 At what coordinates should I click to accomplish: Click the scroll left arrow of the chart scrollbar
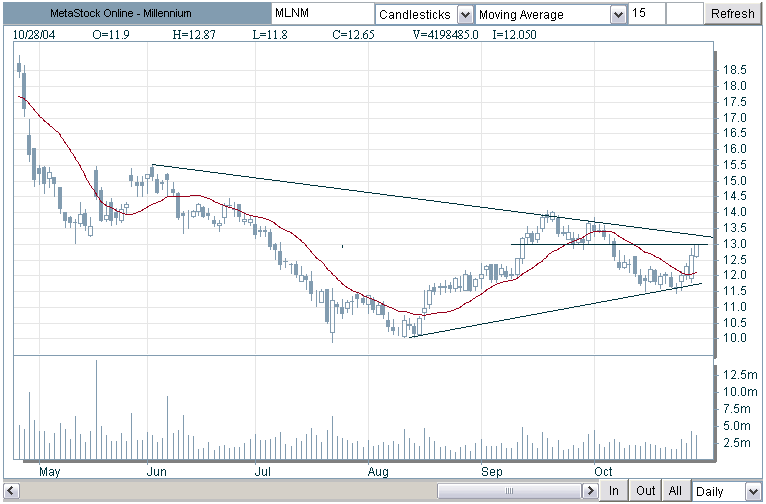[11, 490]
